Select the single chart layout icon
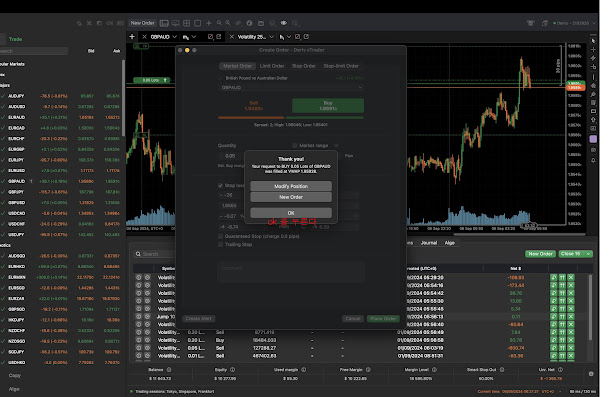 [198, 23]
